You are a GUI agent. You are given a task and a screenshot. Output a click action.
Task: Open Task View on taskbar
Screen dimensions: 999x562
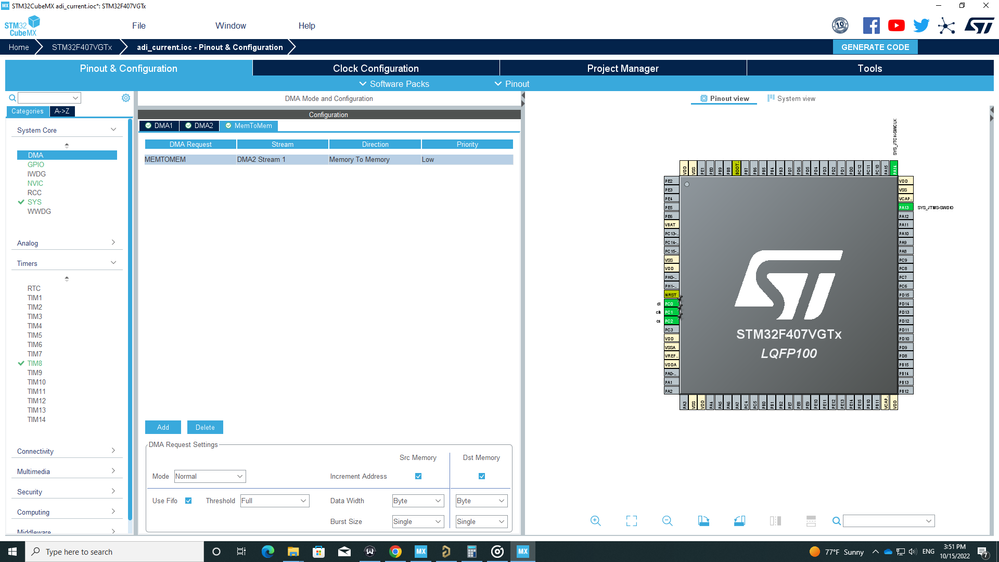(241, 552)
